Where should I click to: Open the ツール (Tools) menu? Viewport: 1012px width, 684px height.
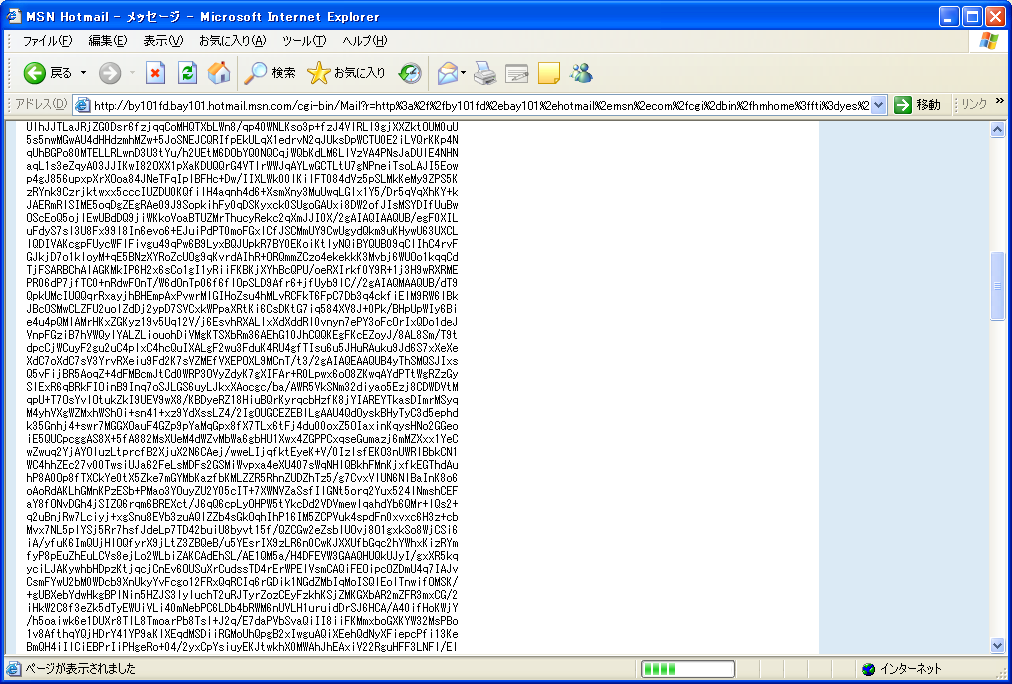click(x=304, y=41)
